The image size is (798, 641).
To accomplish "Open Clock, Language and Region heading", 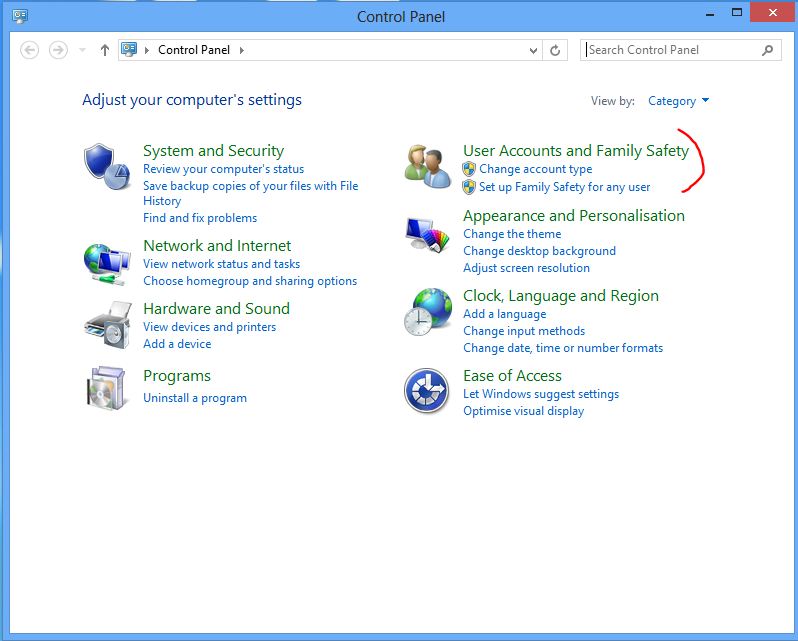I will click(x=561, y=296).
